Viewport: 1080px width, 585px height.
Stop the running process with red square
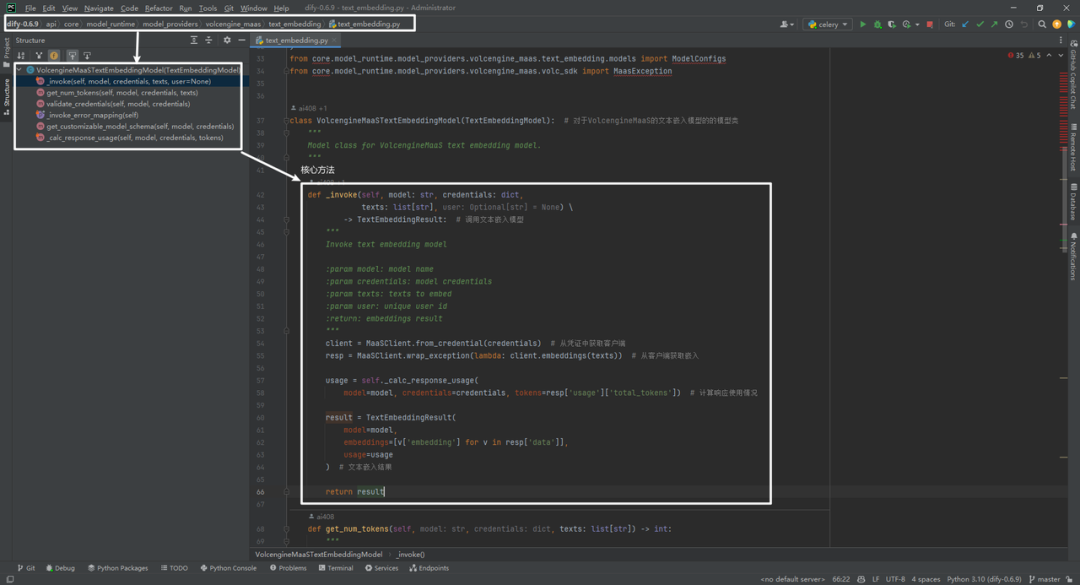point(930,24)
